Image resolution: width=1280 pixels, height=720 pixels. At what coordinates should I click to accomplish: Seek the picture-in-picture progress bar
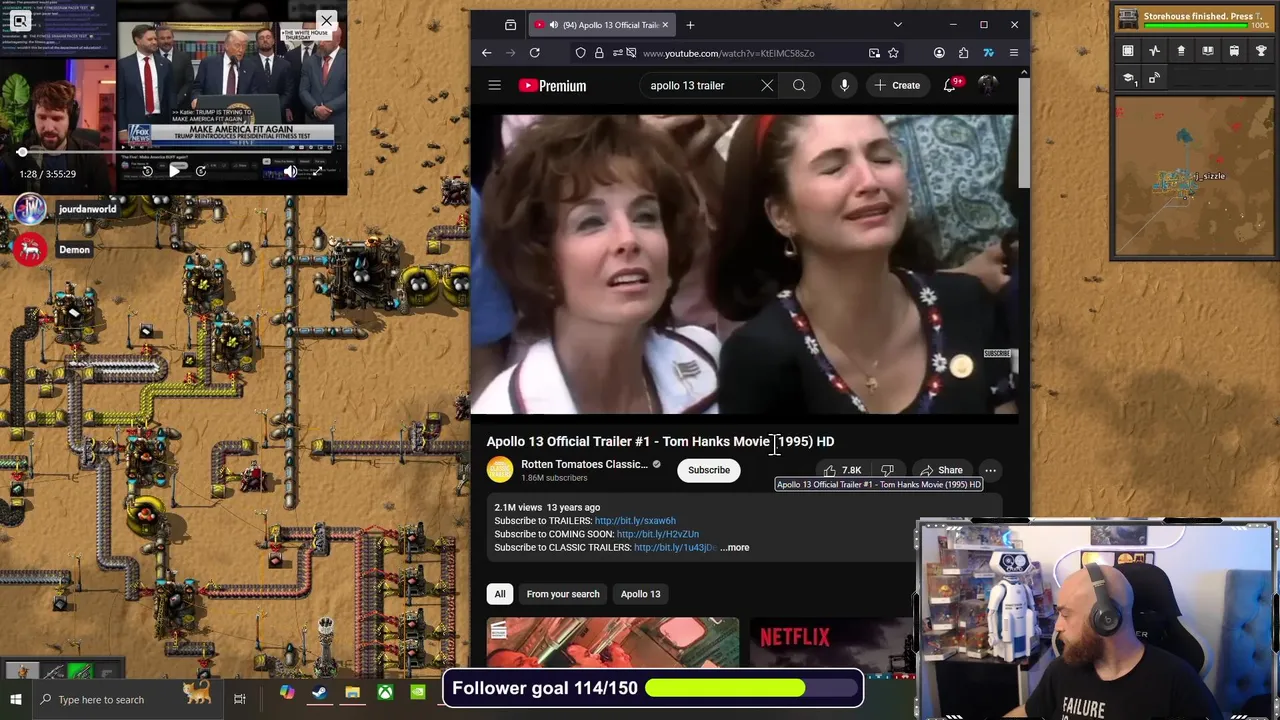point(173,152)
